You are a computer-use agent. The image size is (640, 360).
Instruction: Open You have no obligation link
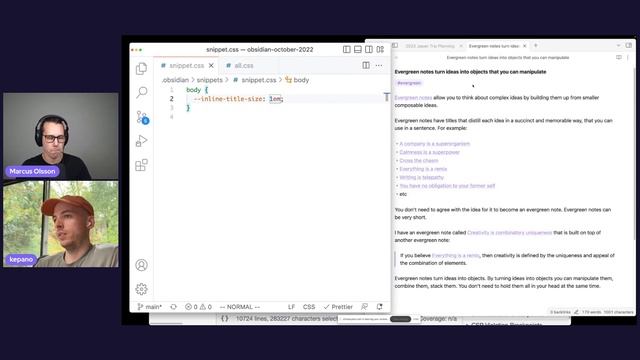point(447,186)
